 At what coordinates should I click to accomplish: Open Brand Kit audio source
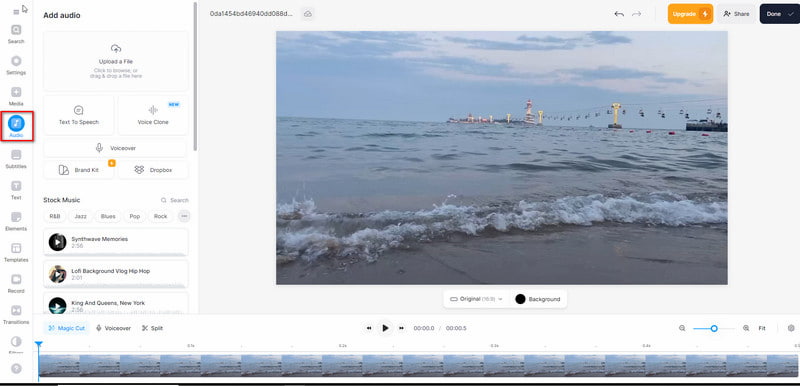pos(79,170)
